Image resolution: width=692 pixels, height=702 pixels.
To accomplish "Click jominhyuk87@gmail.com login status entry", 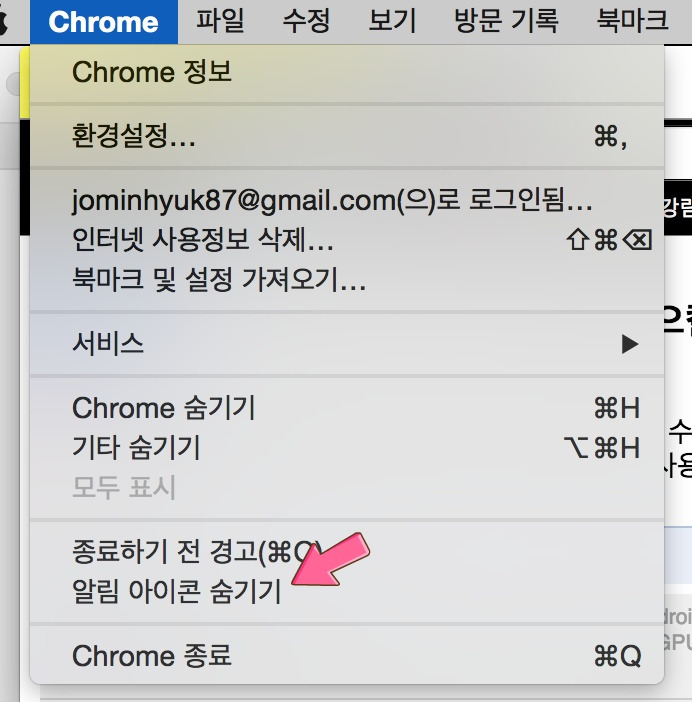I will (x=347, y=200).
